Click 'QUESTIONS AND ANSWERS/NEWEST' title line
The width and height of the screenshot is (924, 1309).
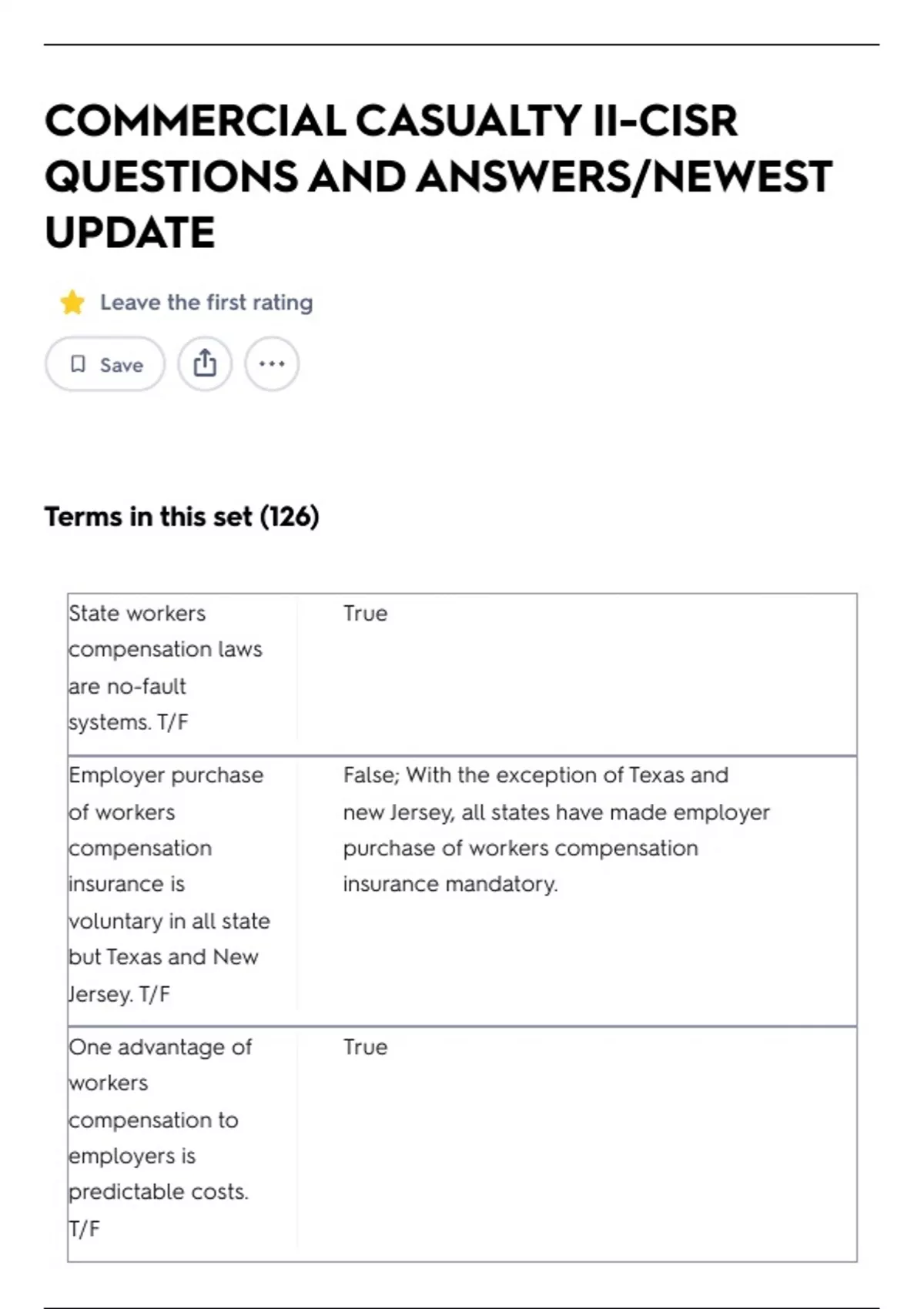tap(438, 176)
